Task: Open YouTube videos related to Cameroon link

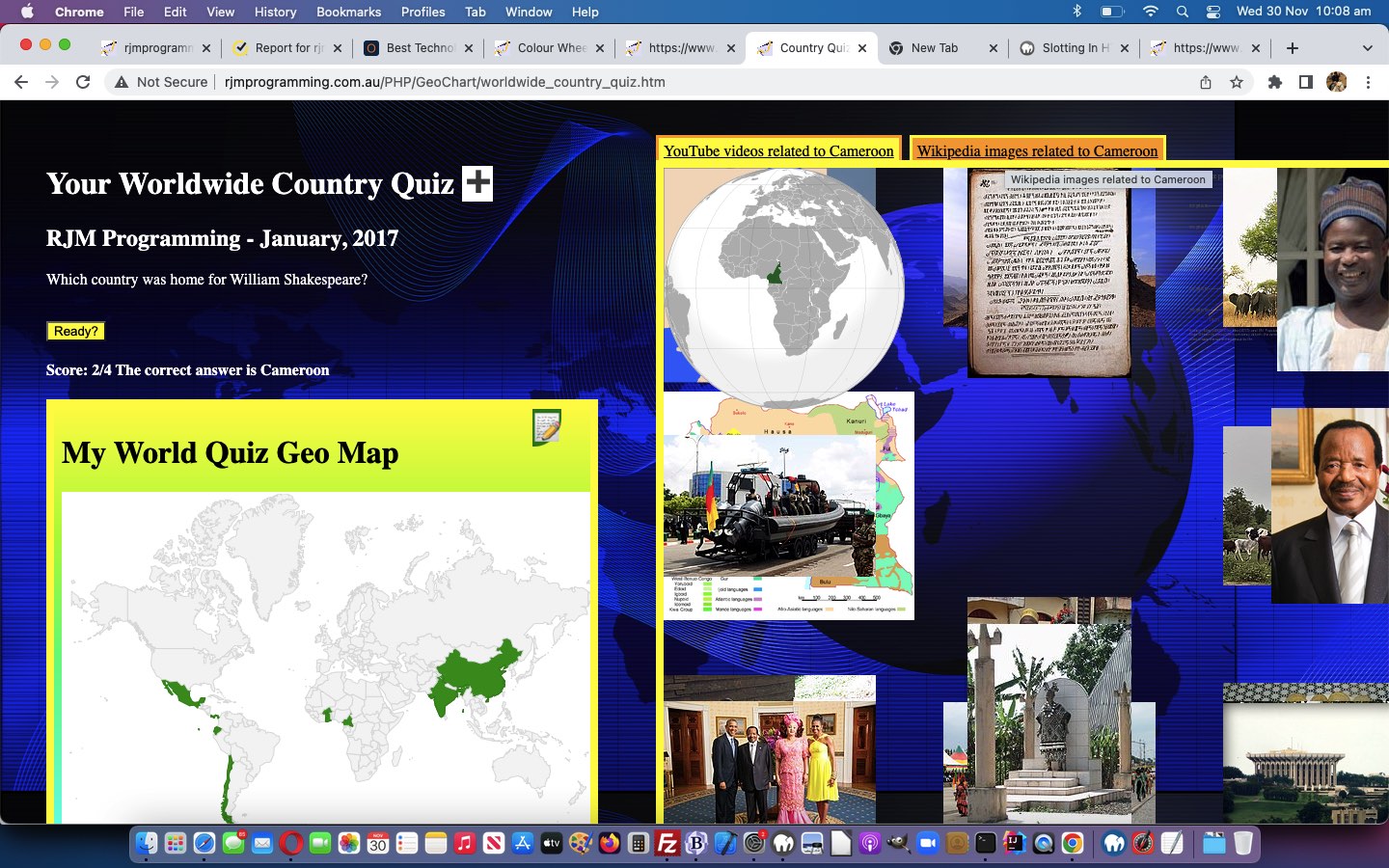Action: click(778, 150)
